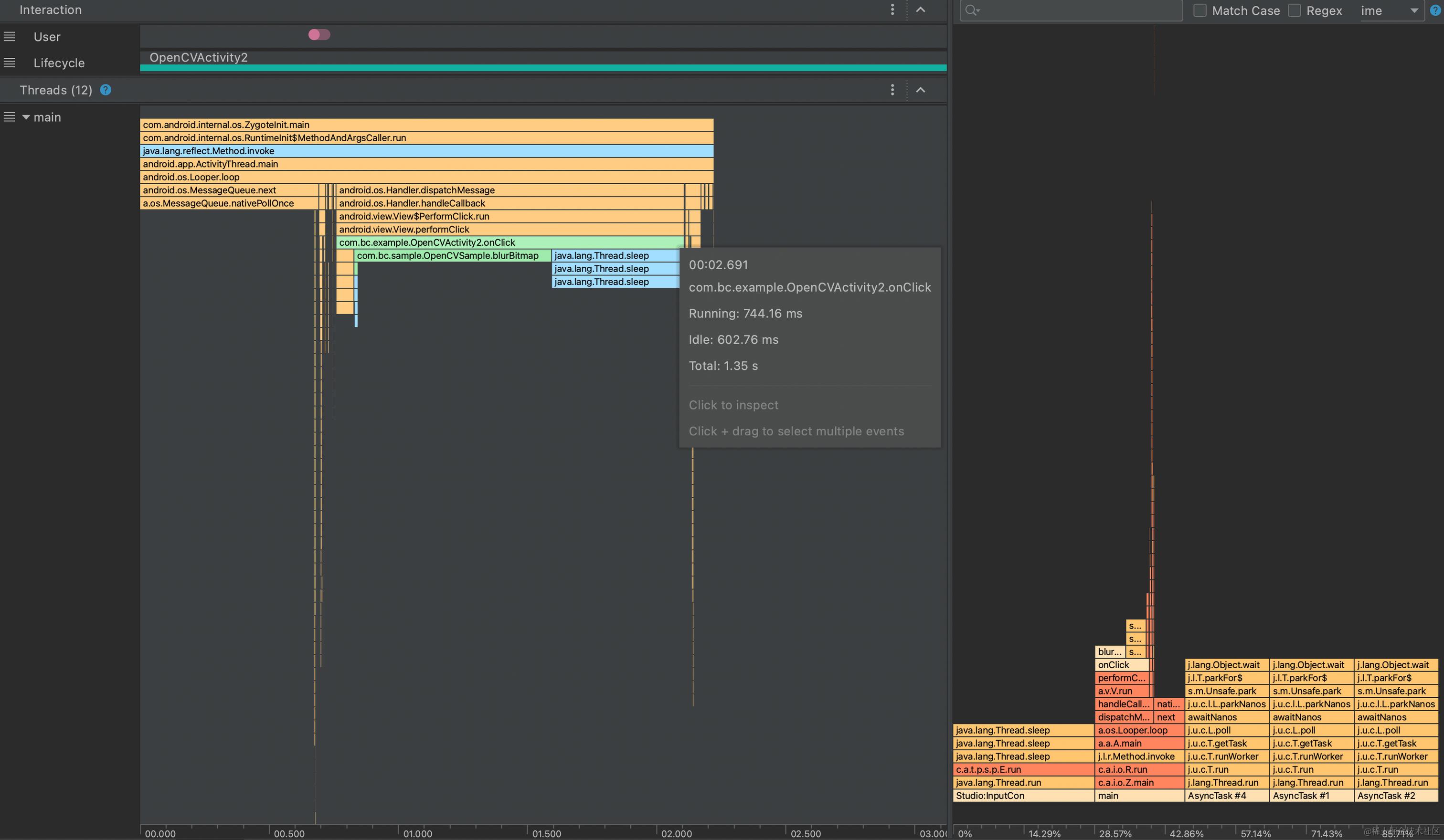Open the time mode dropdown

1392,10
